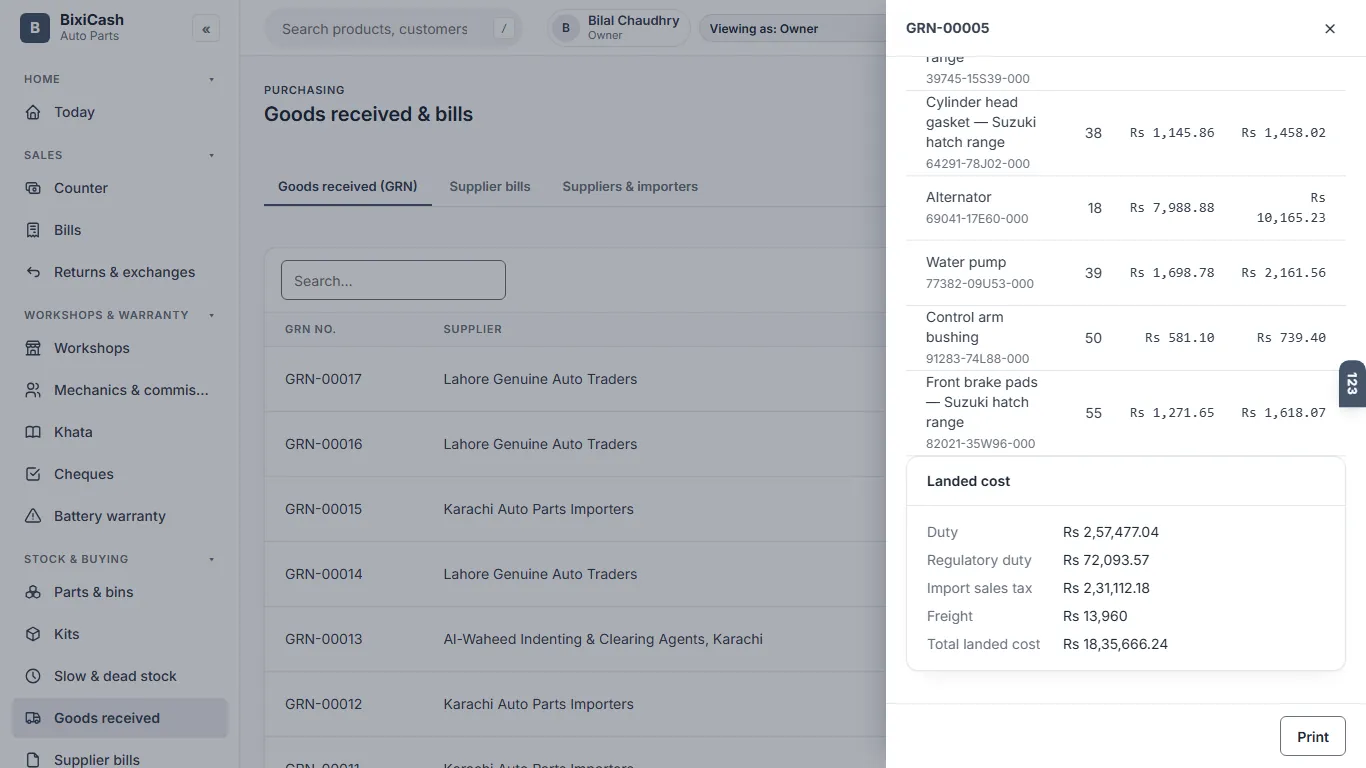This screenshot has height=768, width=1366.
Task: Open the Viewing as: Owner dropdown
Action: point(792,29)
